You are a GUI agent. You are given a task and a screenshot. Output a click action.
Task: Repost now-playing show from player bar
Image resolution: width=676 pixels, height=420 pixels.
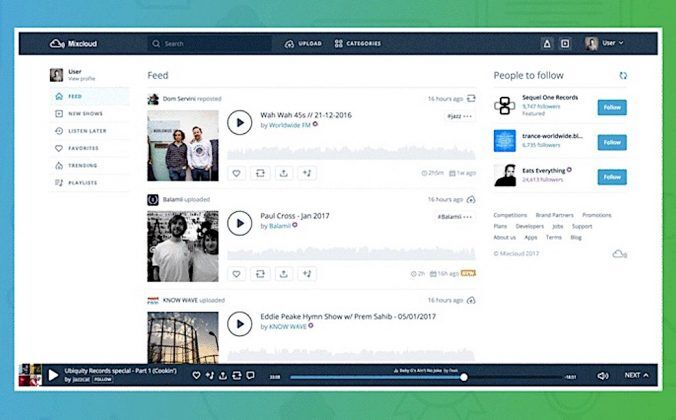pyautogui.click(x=237, y=375)
